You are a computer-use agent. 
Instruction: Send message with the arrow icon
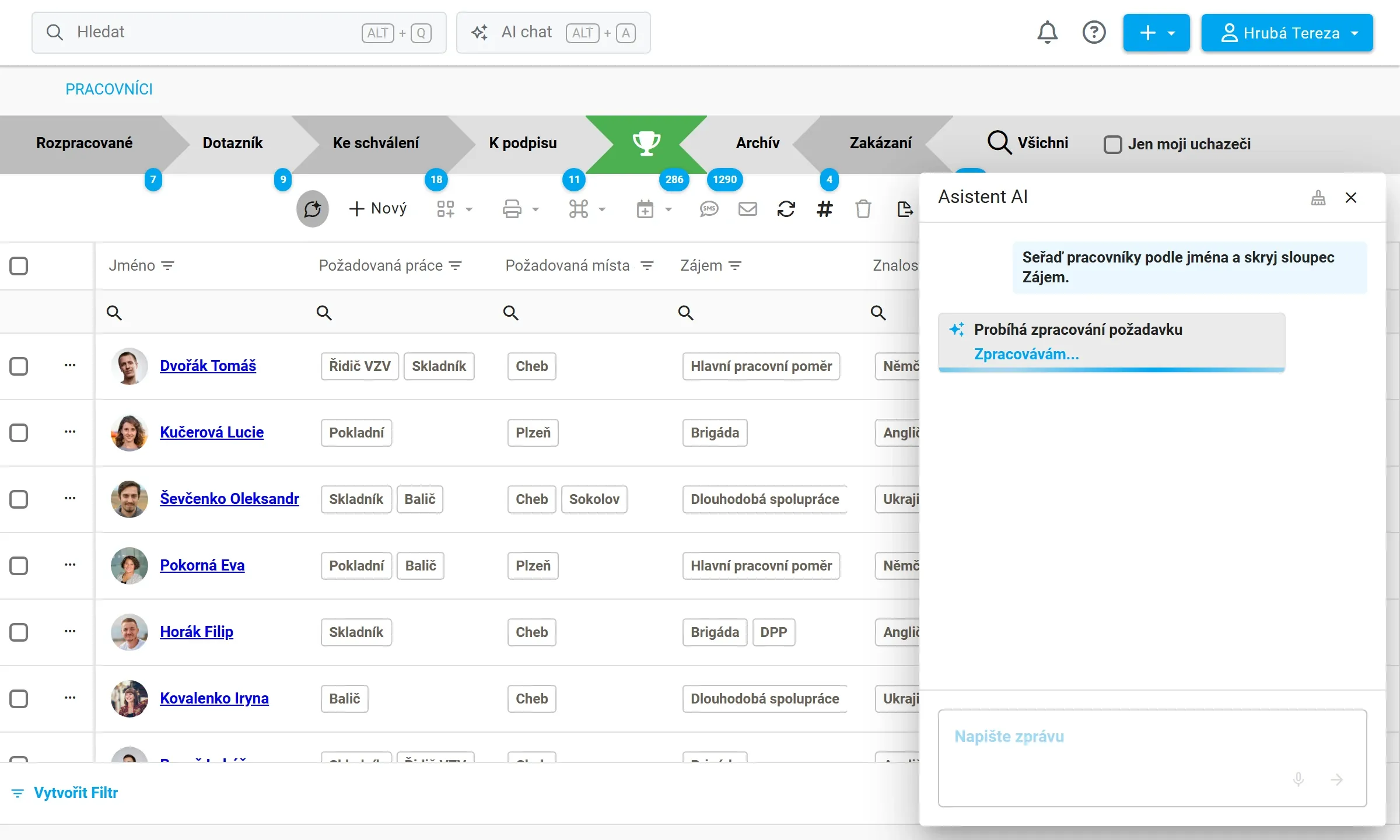tap(1337, 779)
